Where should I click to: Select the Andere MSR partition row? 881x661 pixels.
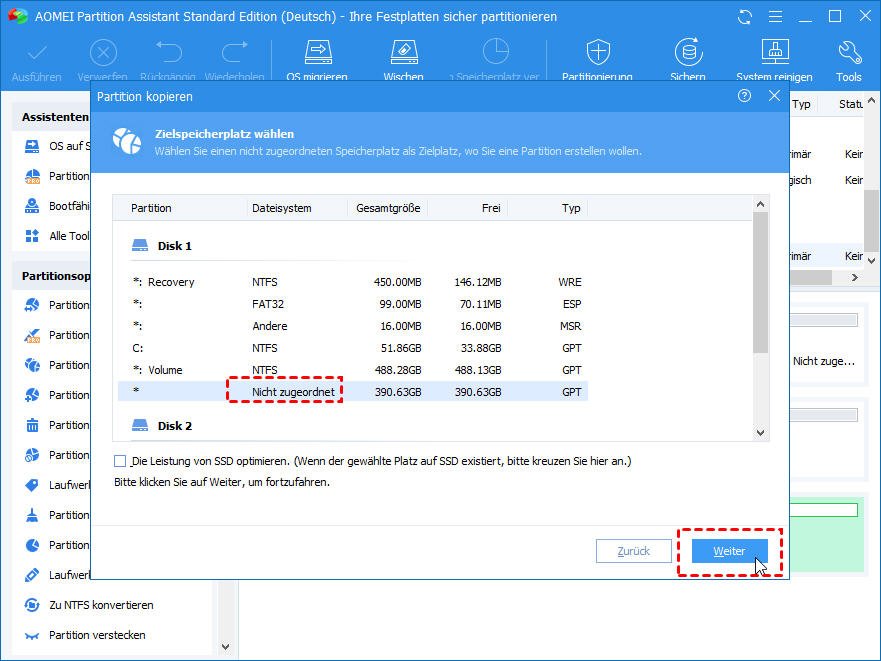(x=353, y=326)
